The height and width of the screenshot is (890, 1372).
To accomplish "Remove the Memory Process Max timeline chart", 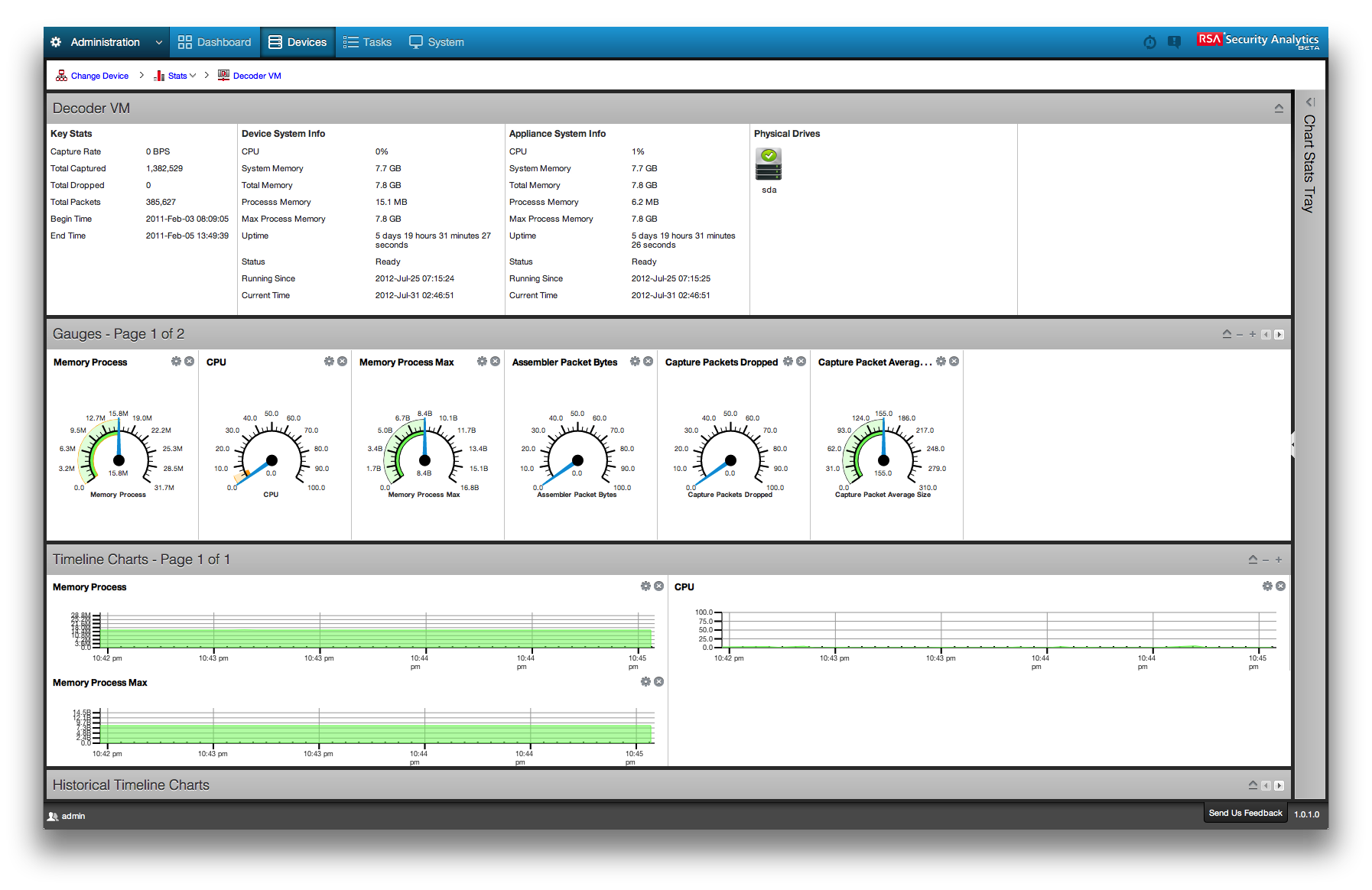I will 658,681.
